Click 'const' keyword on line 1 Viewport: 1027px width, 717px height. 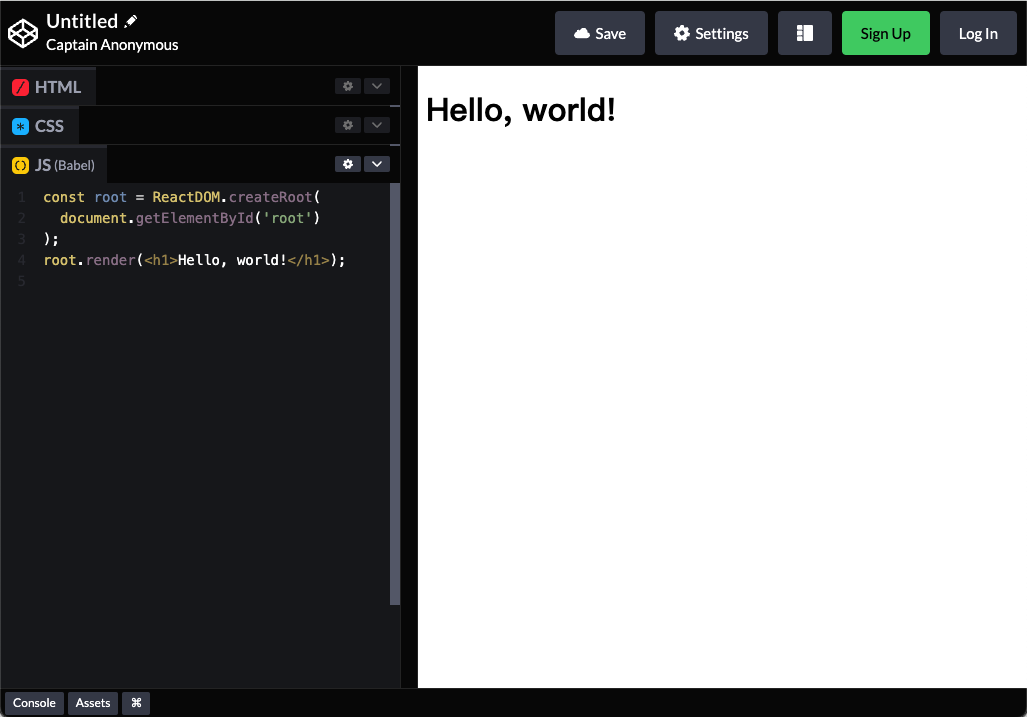[64, 197]
